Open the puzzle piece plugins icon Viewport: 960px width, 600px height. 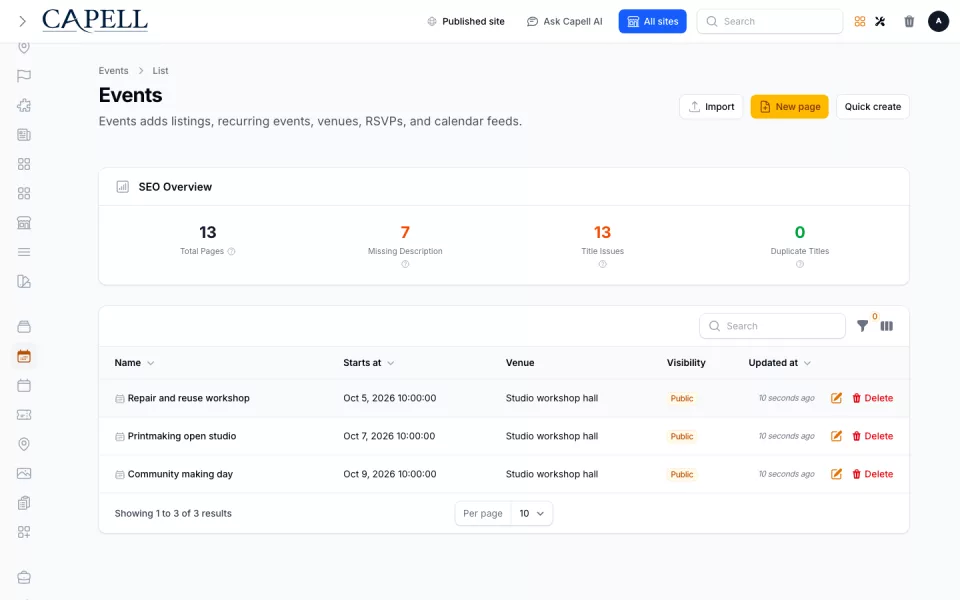24,105
